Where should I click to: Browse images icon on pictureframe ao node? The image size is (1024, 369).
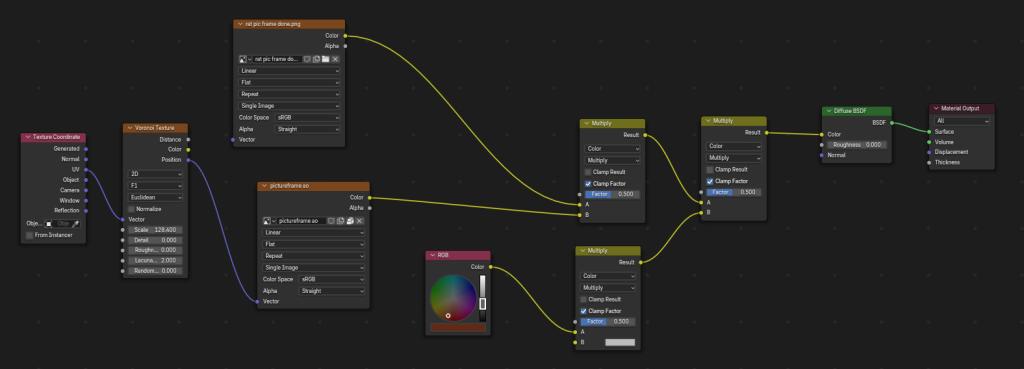(x=268, y=221)
